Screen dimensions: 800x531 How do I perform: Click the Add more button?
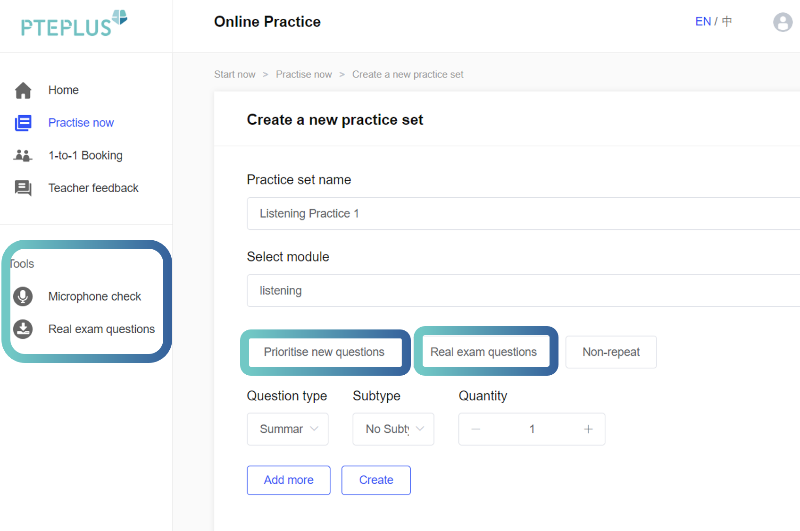click(x=288, y=480)
